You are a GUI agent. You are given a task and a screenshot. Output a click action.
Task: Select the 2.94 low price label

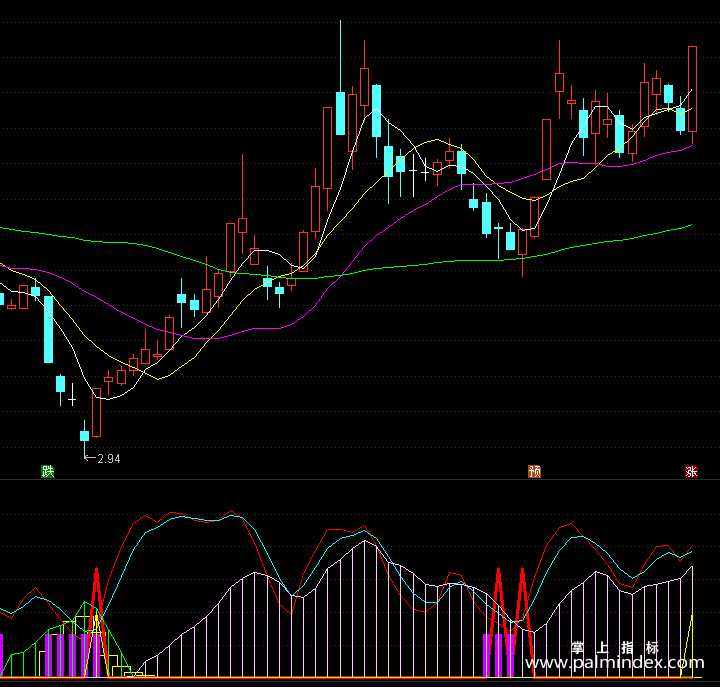point(109,459)
